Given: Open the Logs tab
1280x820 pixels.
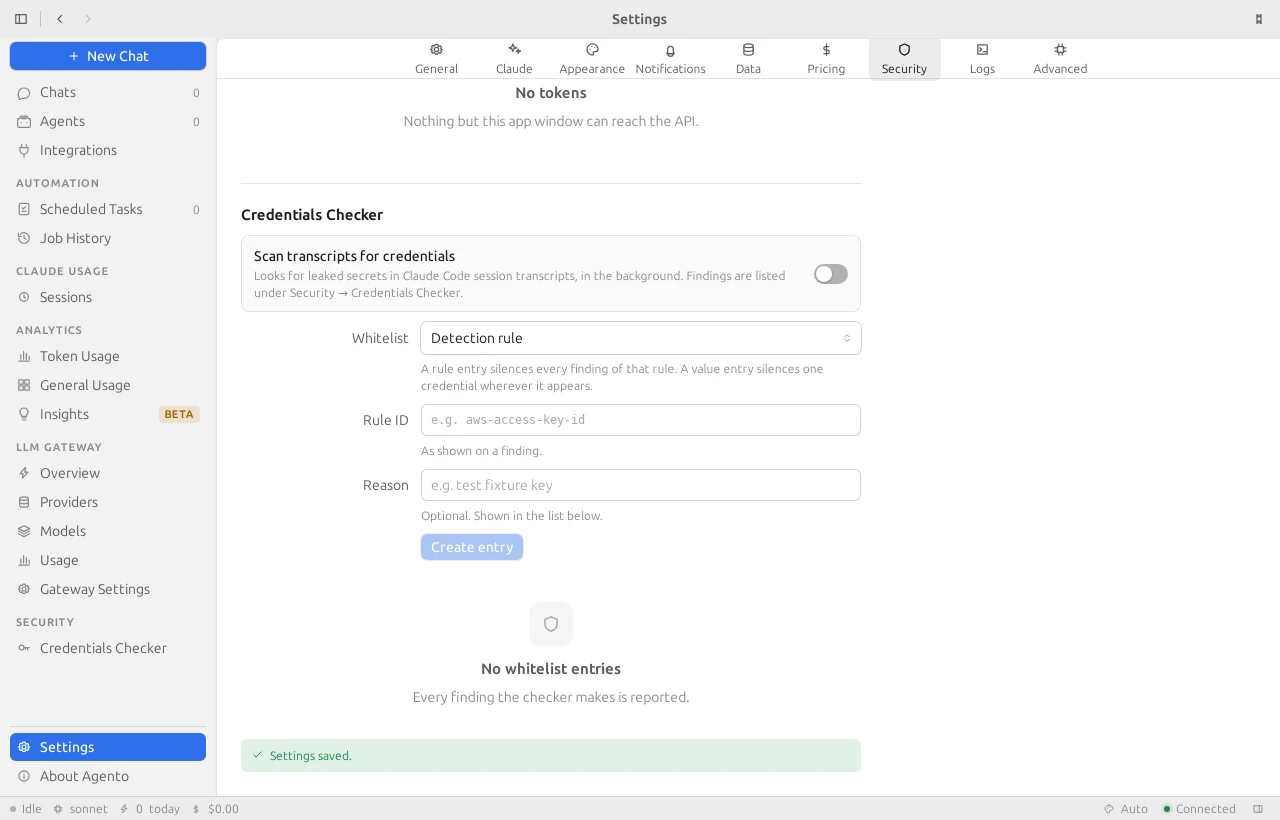Looking at the screenshot, I should pyautogui.click(x=982, y=59).
